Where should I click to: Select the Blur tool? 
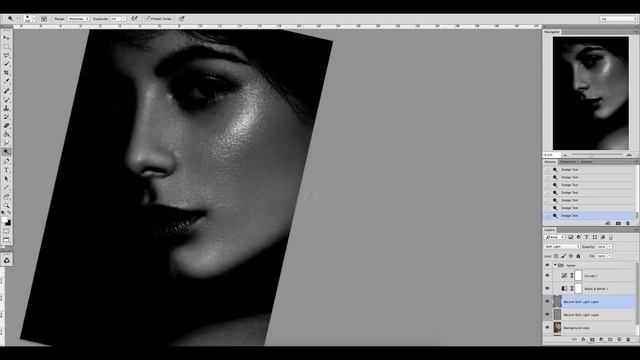pos(6,143)
